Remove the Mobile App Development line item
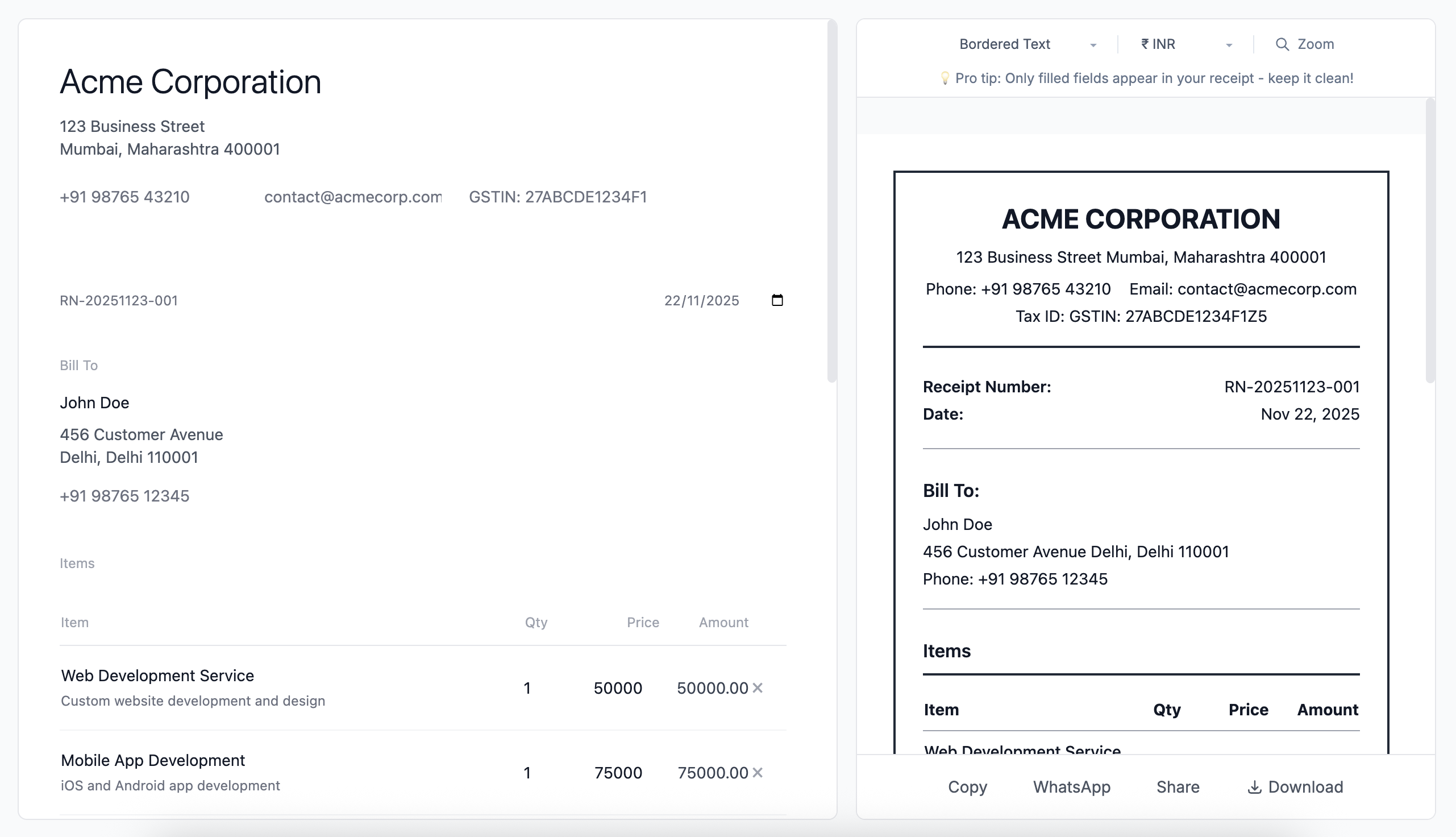Viewport: 1456px width, 837px height. 757,773
